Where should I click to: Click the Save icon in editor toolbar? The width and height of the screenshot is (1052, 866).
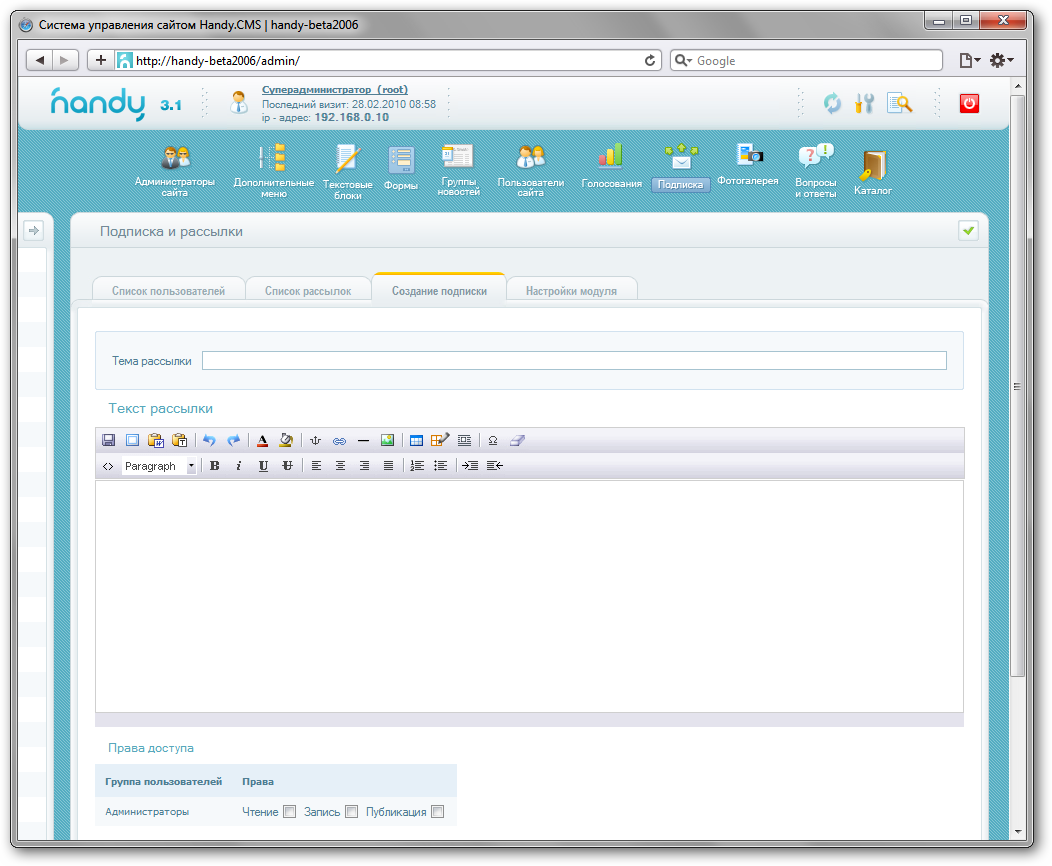click(x=109, y=440)
